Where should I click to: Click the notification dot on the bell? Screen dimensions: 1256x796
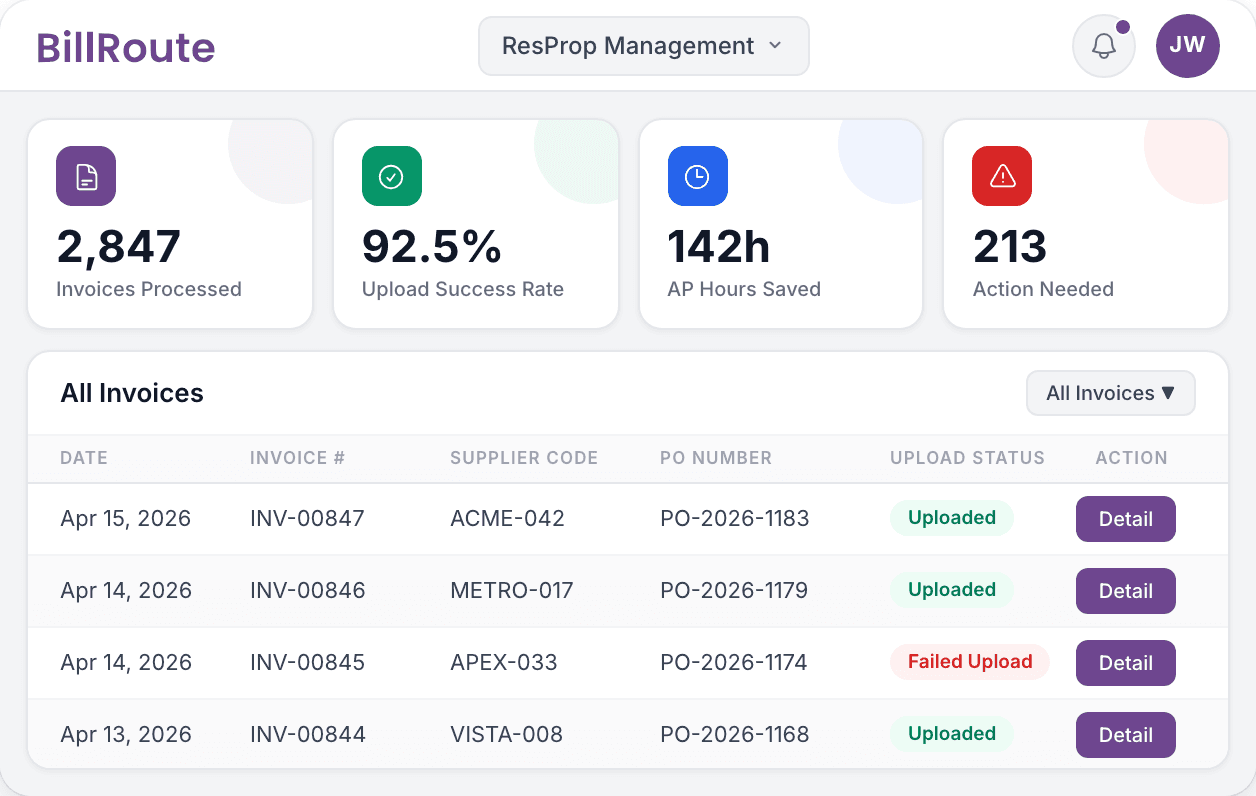[1124, 25]
